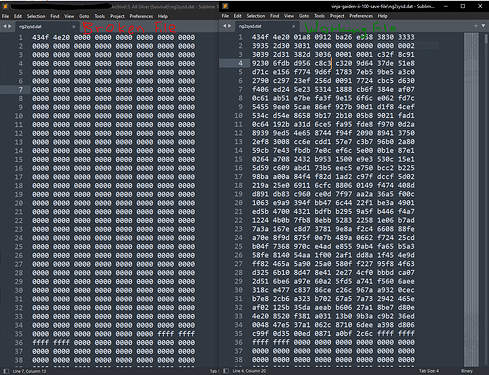Open the Project menu in the left window
Image resolution: width=489 pixels, height=375 pixels.
click(117, 16)
